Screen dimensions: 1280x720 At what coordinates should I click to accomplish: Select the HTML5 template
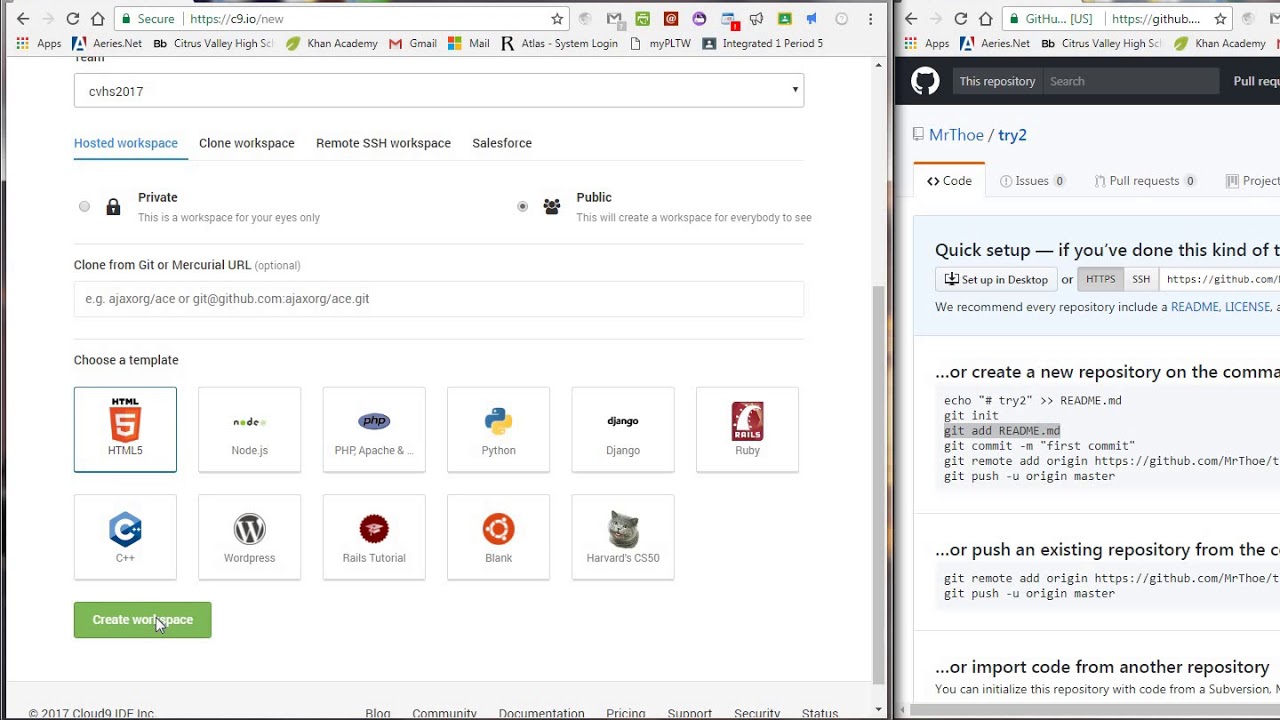click(125, 430)
